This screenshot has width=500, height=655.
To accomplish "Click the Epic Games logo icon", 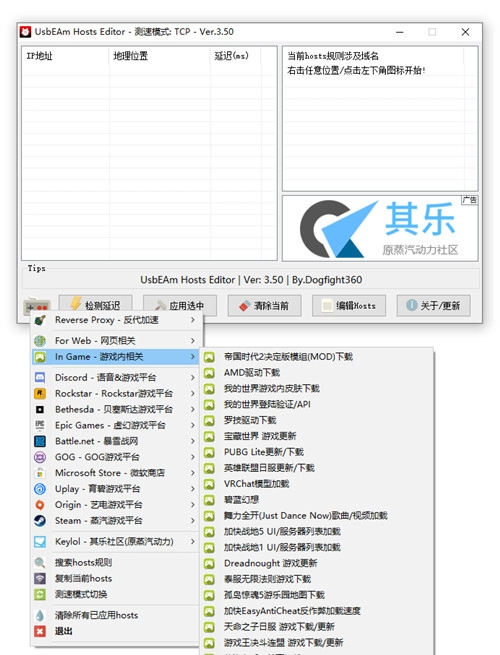I will point(40,425).
